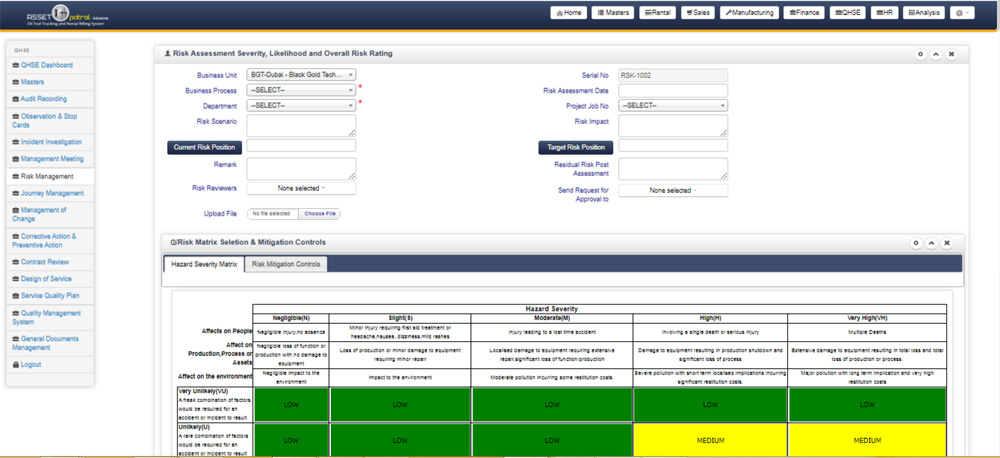Expand the Project Job No dropdown
The width and height of the screenshot is (1000, 458).
pyautogui.click(x=672, y=105)
